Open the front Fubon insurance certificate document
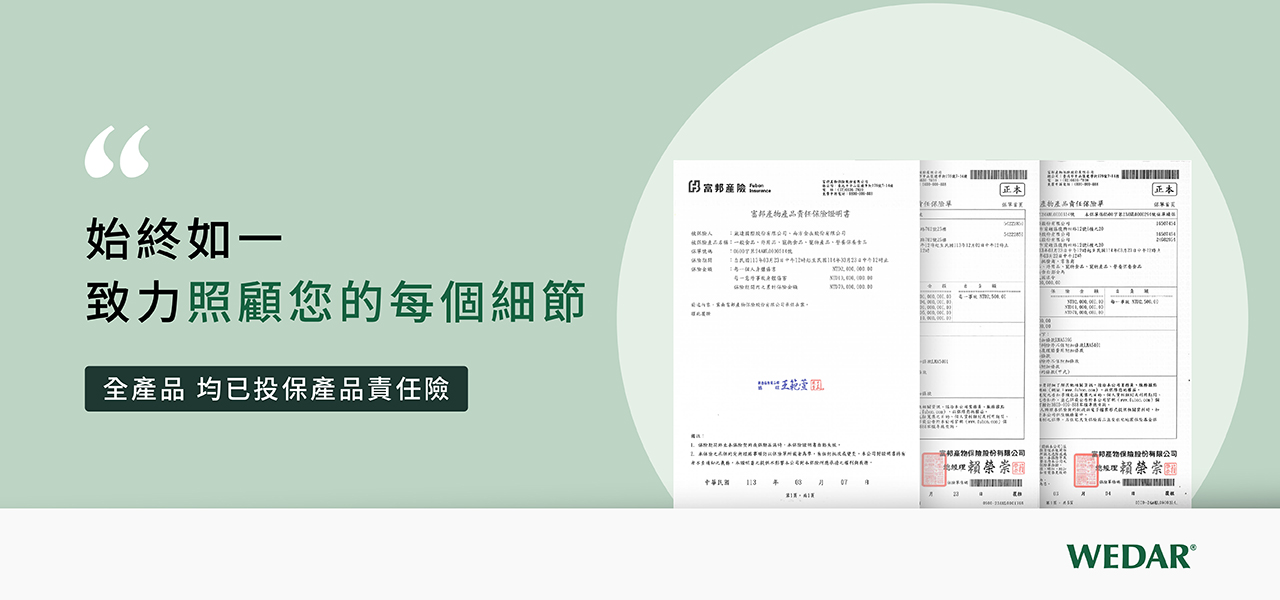 click(x=796, y=334)
